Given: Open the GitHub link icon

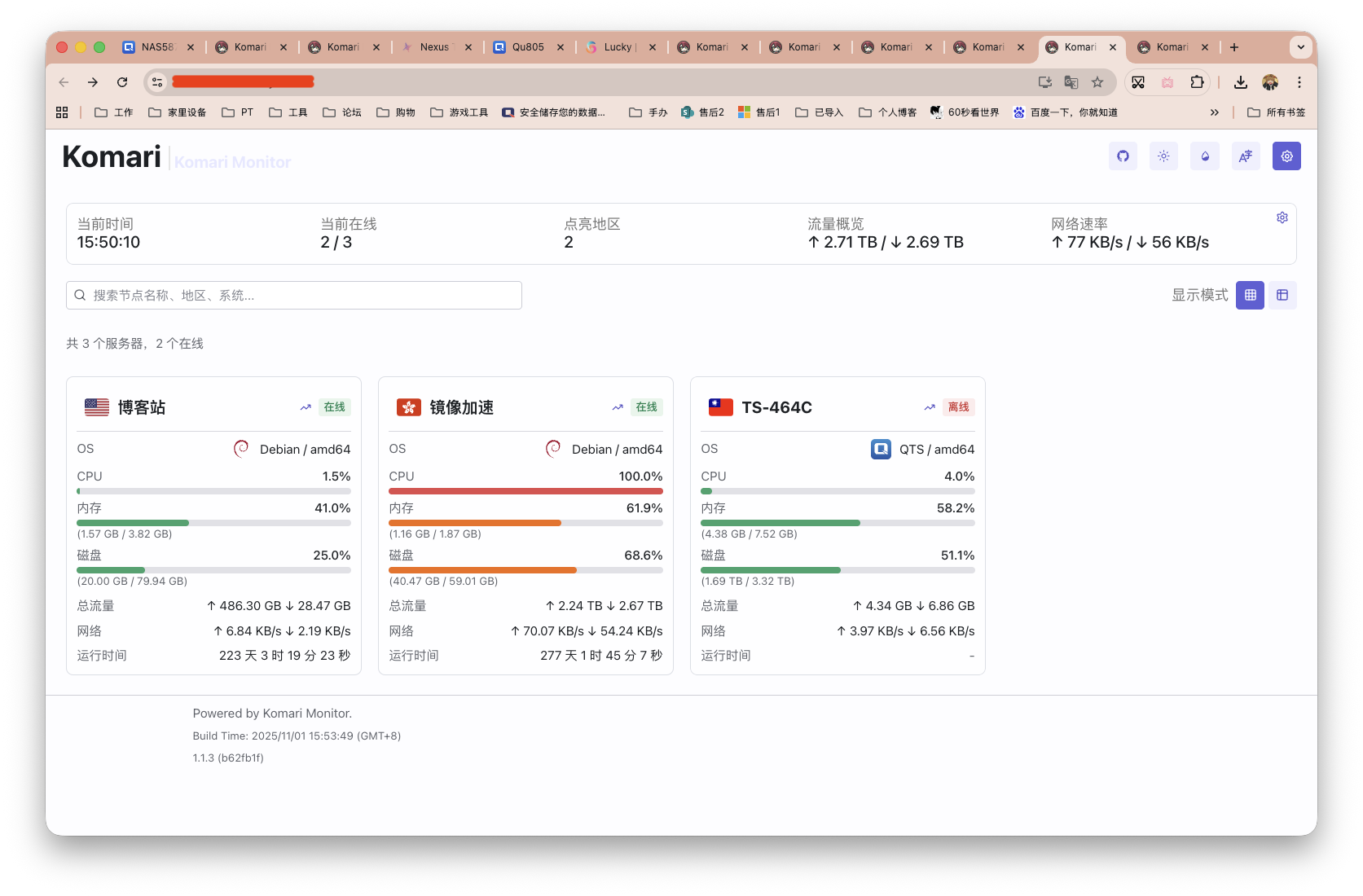Looking at the screenshot, I should pyautogui.click(x=1123, y=156).
